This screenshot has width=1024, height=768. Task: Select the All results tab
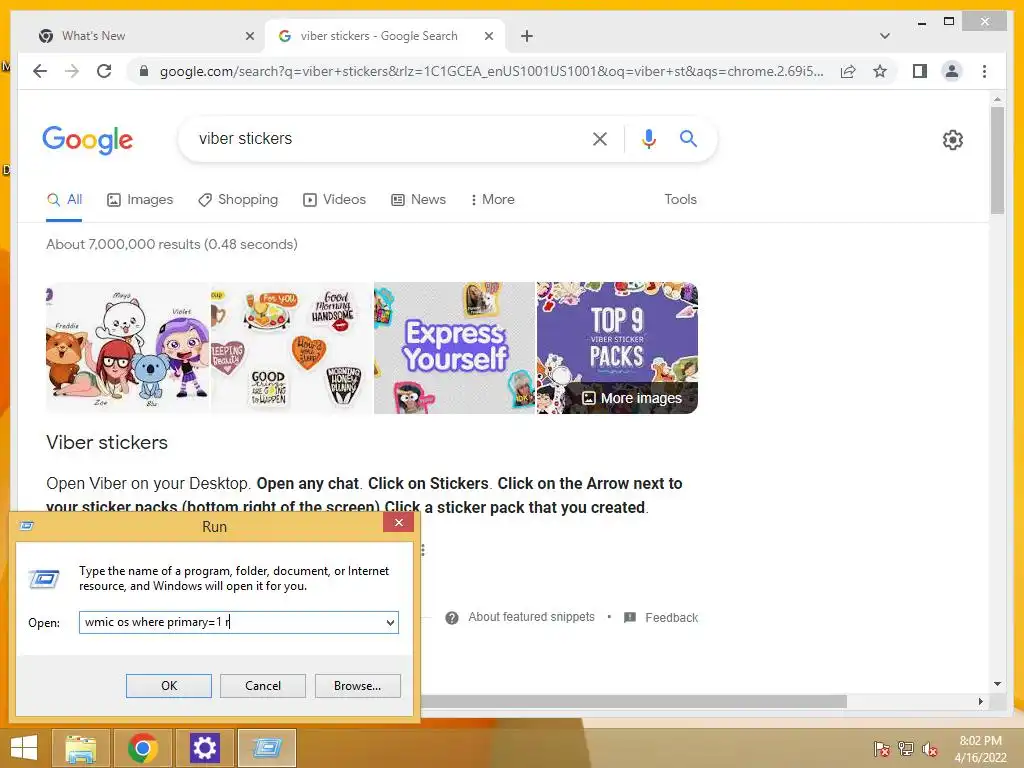pos(64,200)
